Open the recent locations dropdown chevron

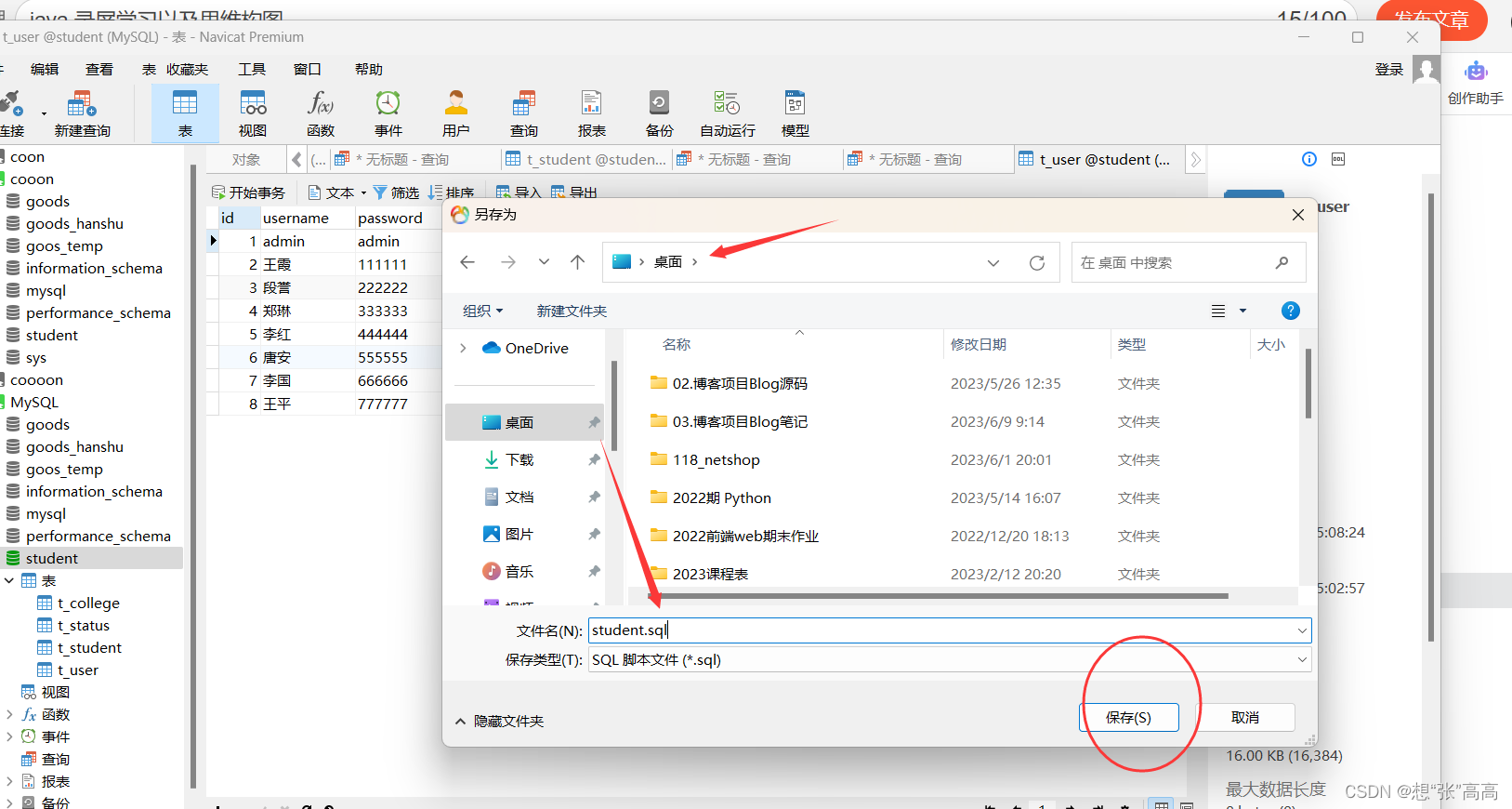pyautogui.click(x=544, y=262)
